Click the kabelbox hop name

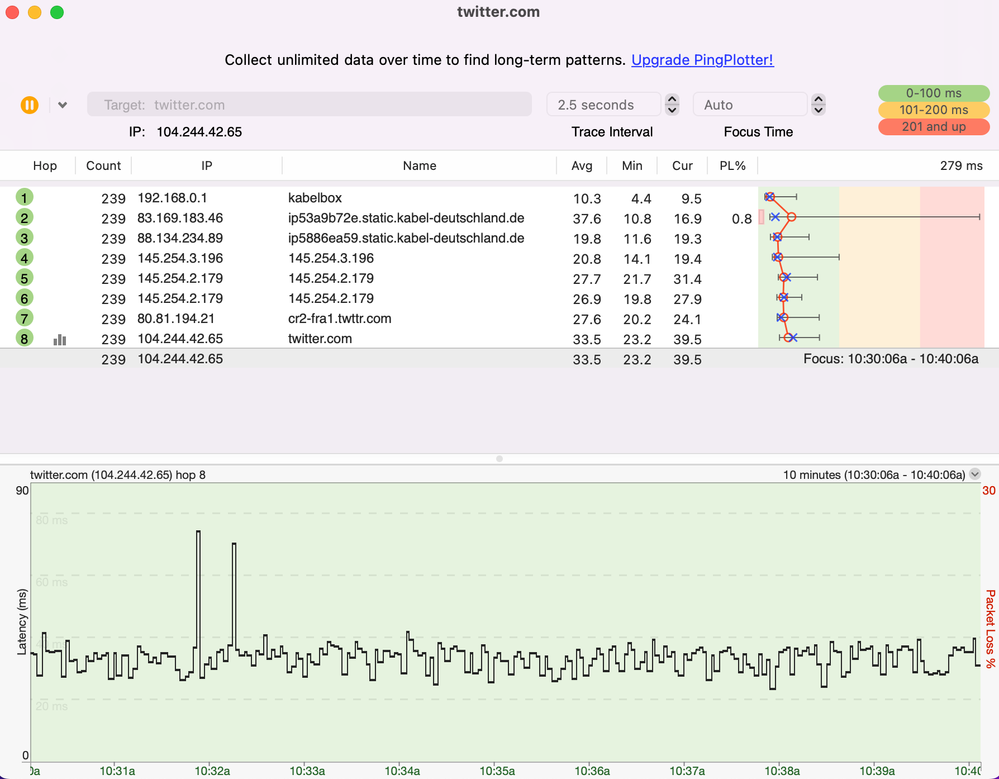click(x=315, y=198)
